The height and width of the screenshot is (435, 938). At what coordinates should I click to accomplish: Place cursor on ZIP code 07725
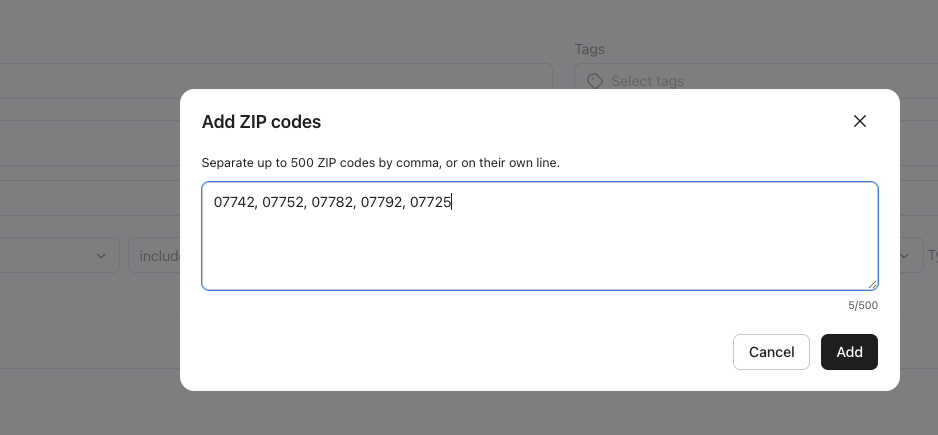431,202
